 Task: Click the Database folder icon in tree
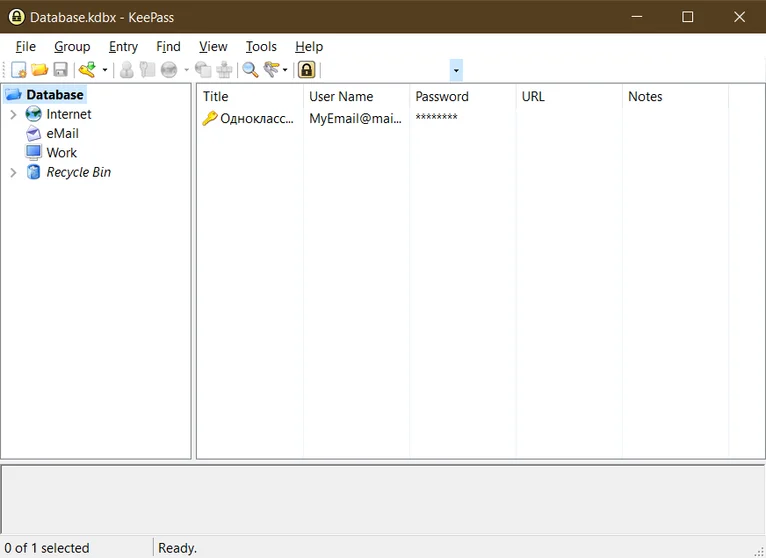tap(14, 95)
